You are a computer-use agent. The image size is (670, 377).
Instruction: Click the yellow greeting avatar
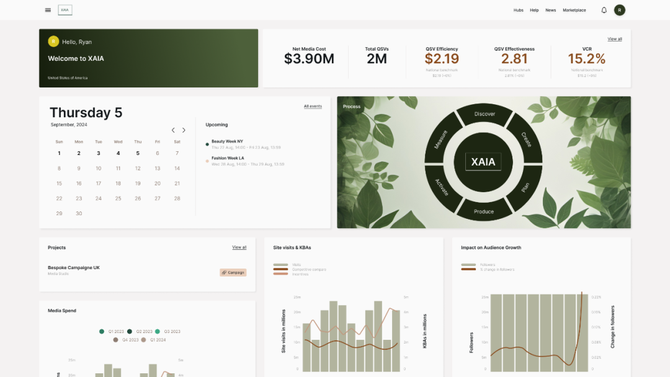click(x=53, y=41)
